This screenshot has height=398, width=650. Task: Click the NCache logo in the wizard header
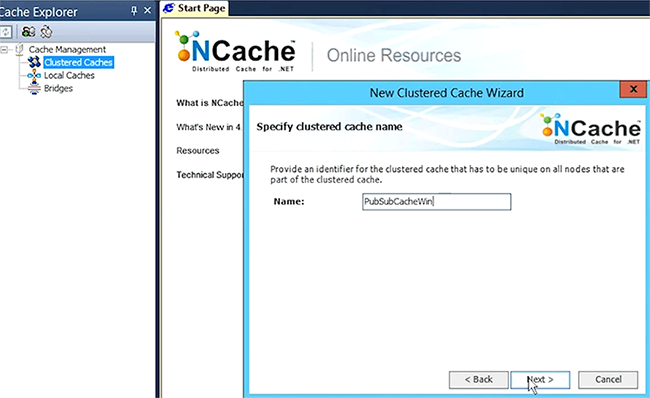coord(591,129)
